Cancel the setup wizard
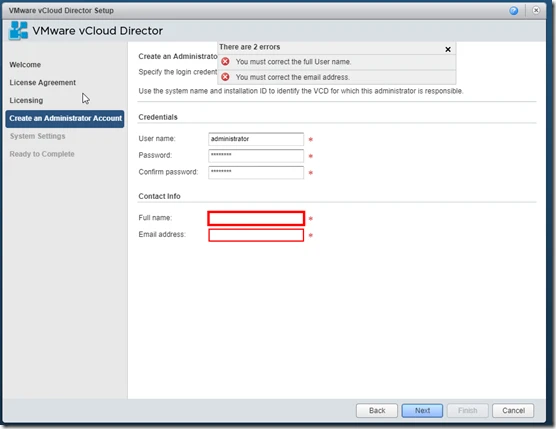The width and height of the screenshot is (556, 429). point(513,411)
